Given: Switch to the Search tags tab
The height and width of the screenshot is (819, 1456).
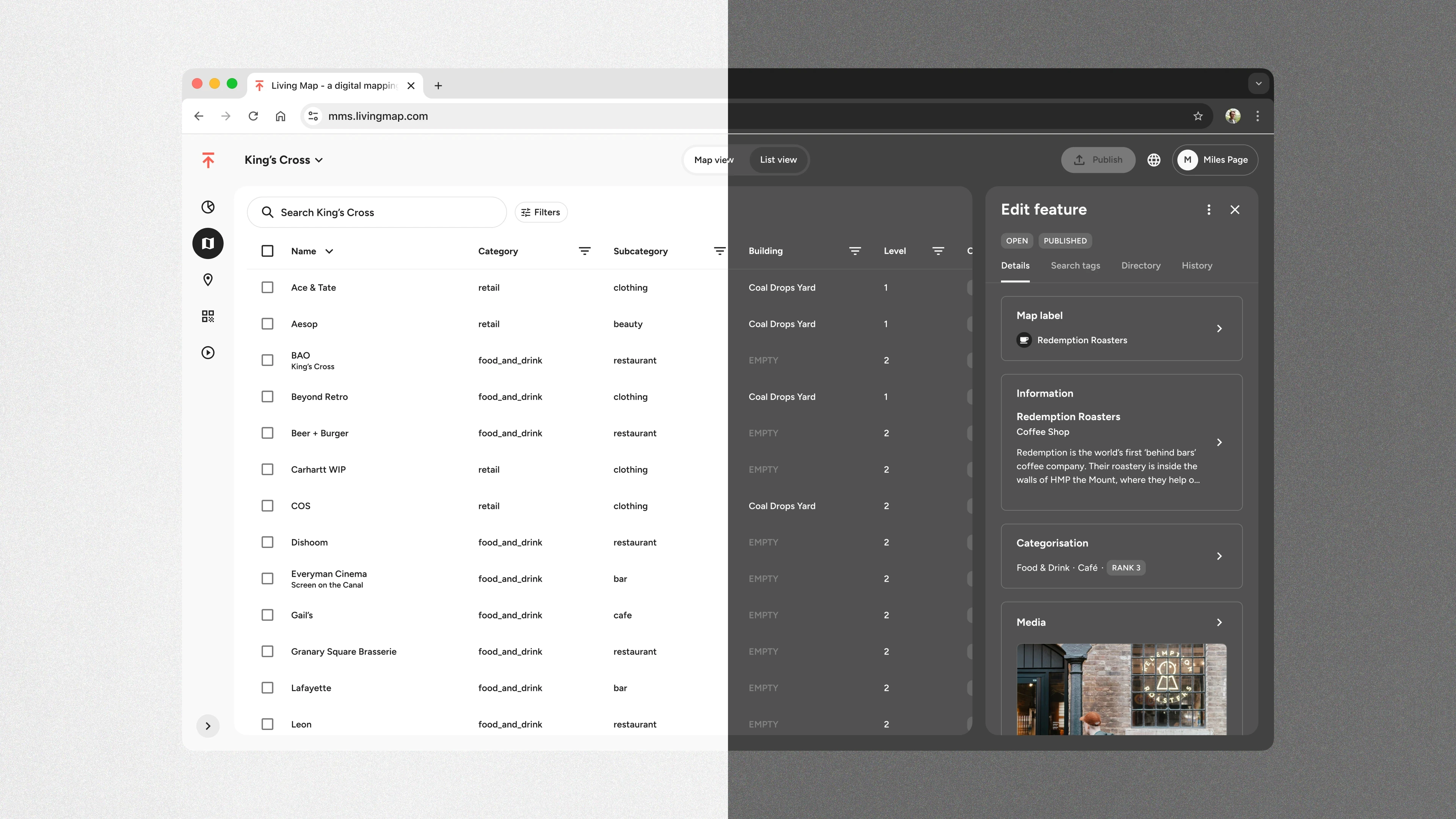Looking at the screenshot, I should [x=1075, y=266].
